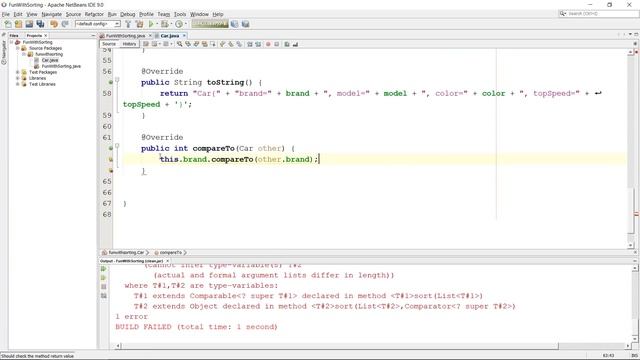Screen dimensions: 640x360
Task: Click the Profile Project clock icon
Action: (x=179, y=24)
